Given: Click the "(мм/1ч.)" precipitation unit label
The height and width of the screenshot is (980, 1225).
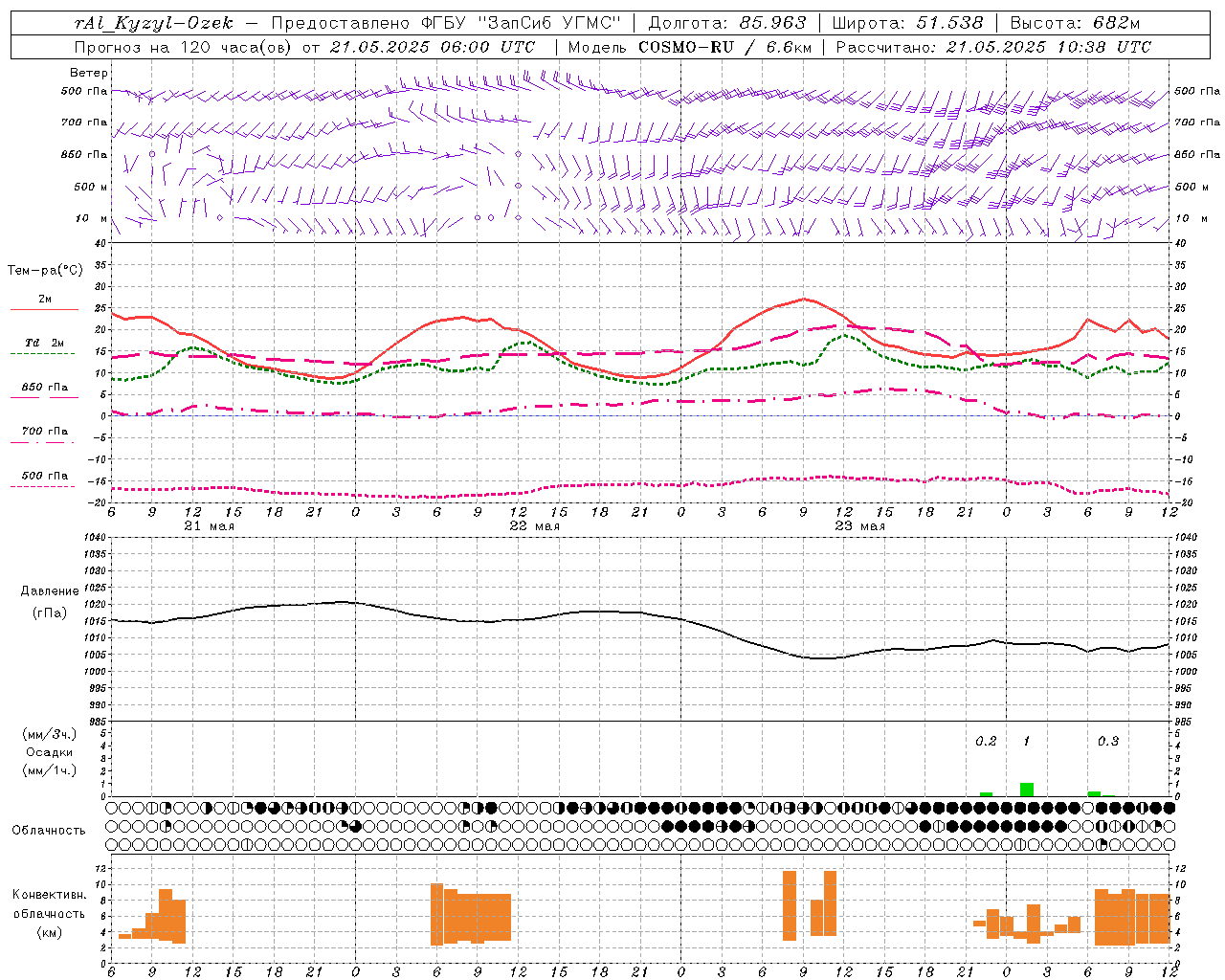Looking at the screenshot, I should [49, 770].
